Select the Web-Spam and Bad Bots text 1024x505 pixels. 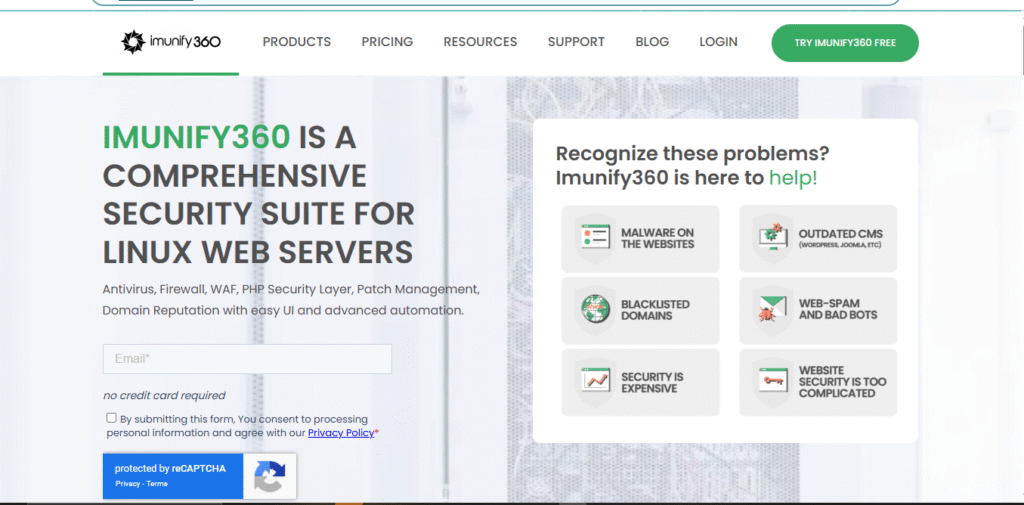click(838, 309)
